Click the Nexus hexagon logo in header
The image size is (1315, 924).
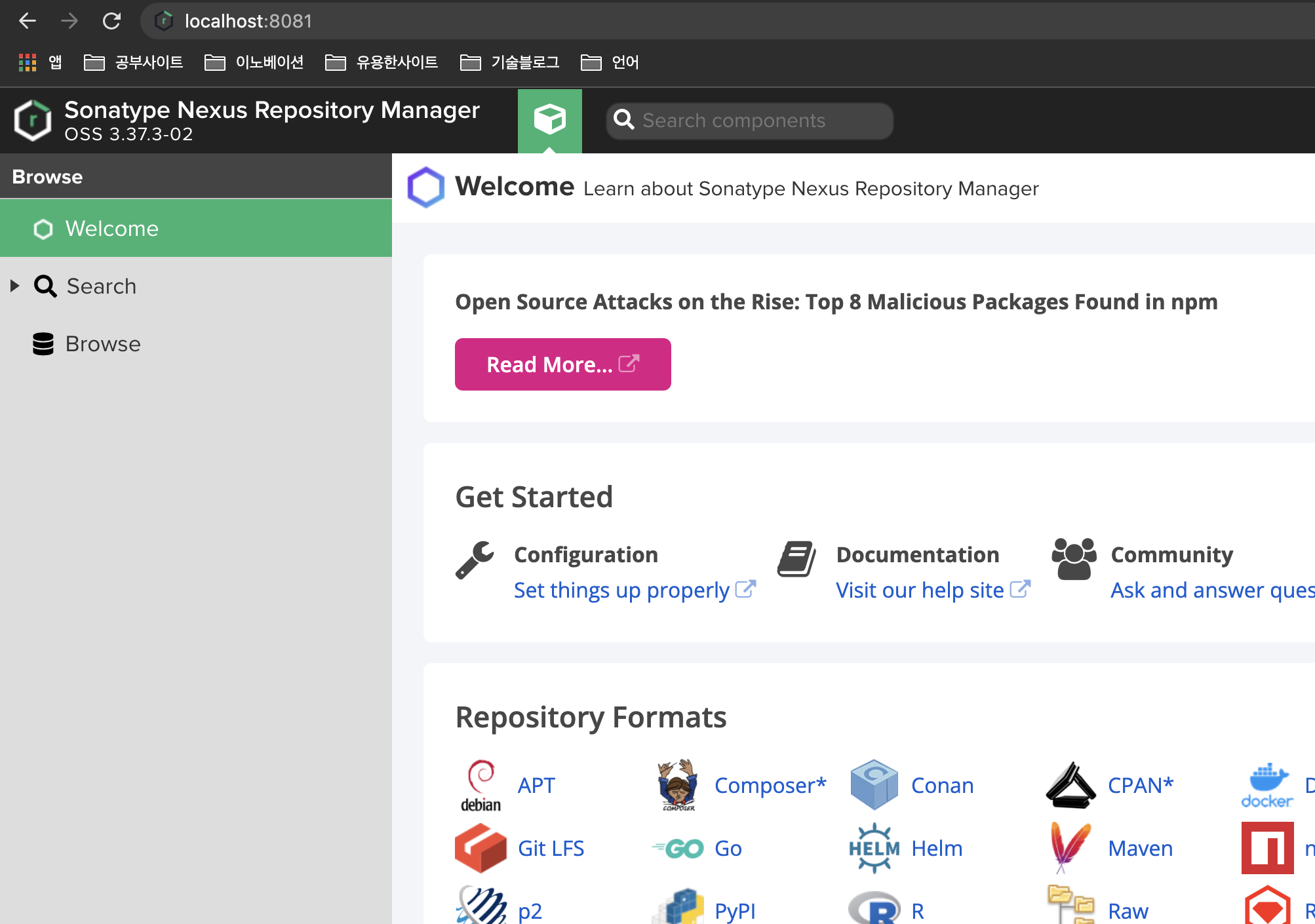pos(33,121)
